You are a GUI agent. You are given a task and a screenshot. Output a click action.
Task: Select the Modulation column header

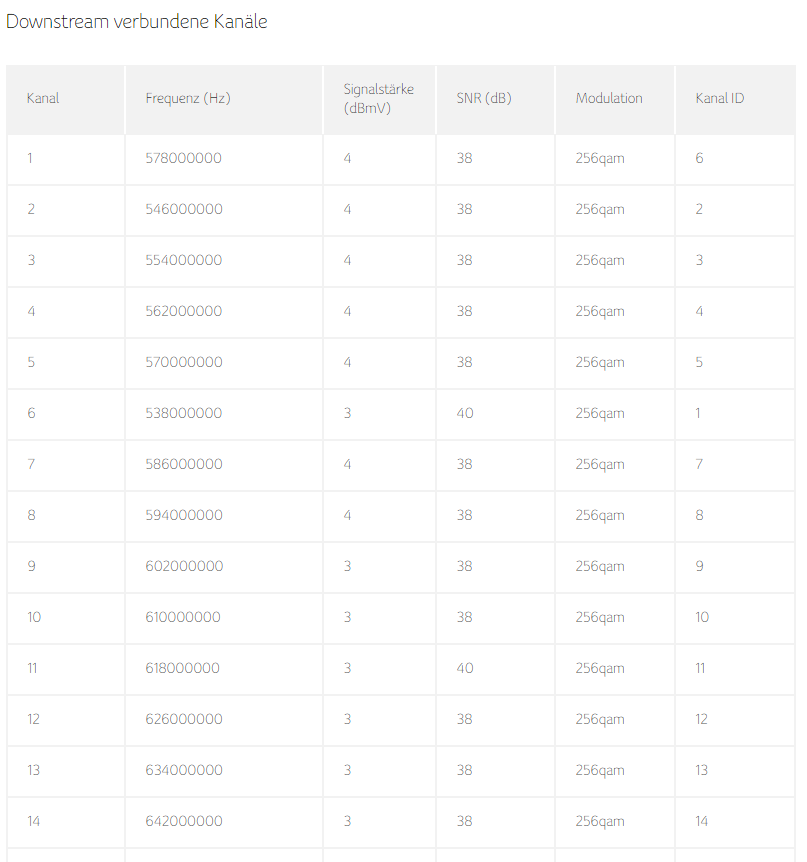point(609,98)
